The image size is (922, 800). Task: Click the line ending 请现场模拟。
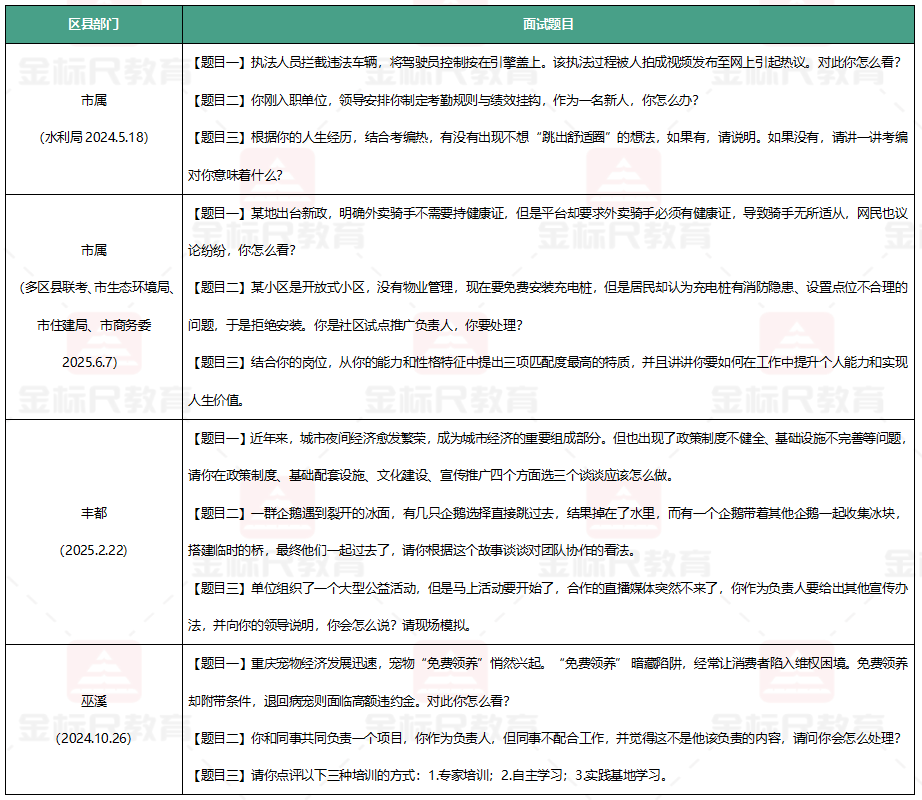point(329,625)
